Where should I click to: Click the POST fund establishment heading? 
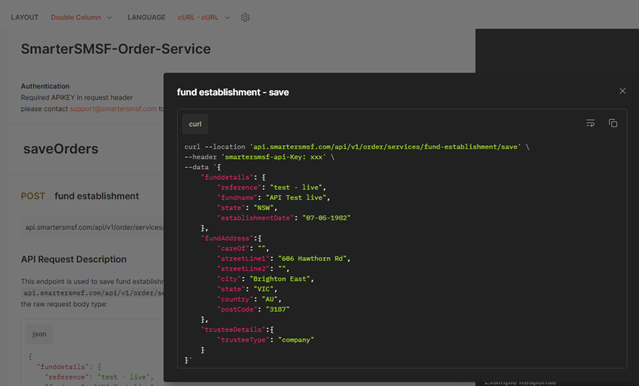pos(80,196)
